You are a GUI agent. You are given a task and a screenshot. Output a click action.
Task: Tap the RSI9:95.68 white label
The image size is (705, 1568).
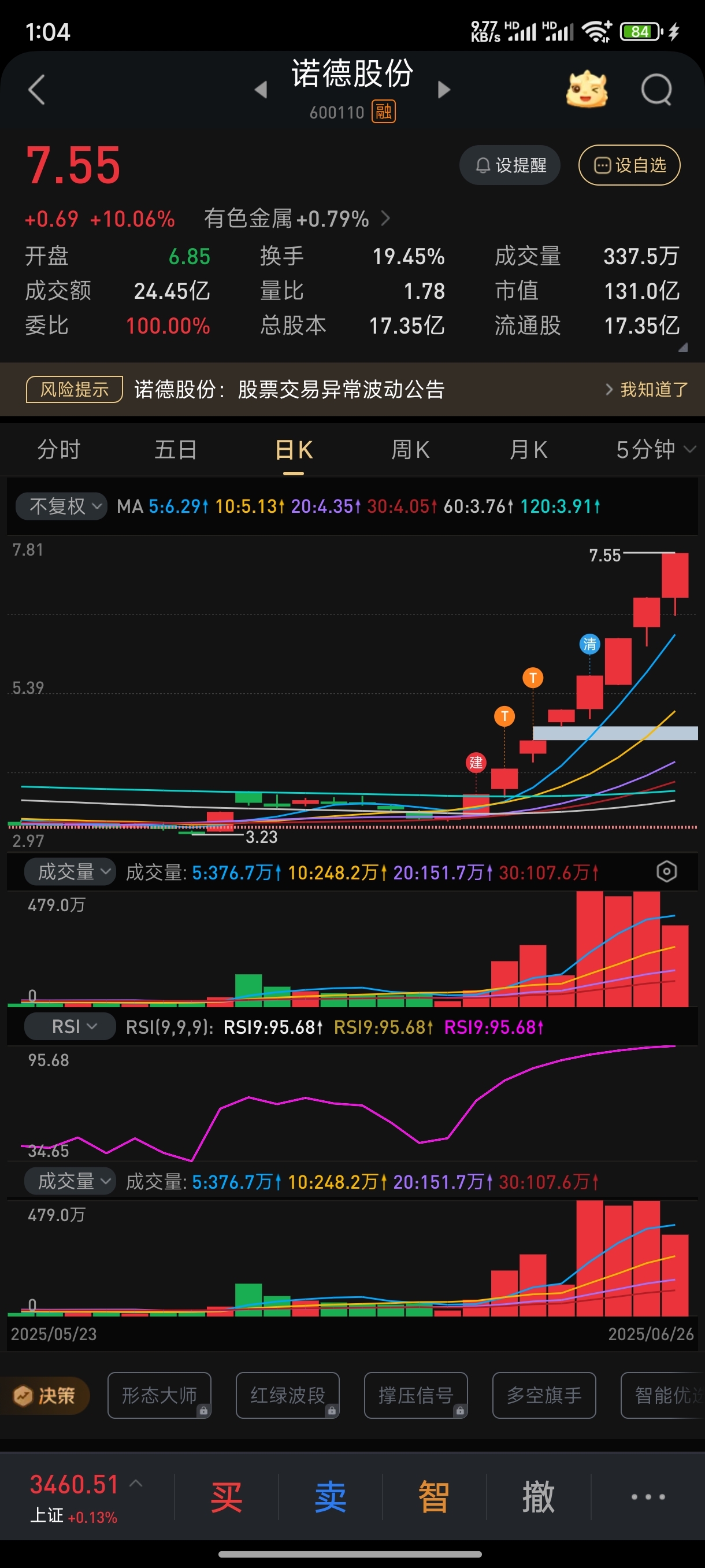273,1027
